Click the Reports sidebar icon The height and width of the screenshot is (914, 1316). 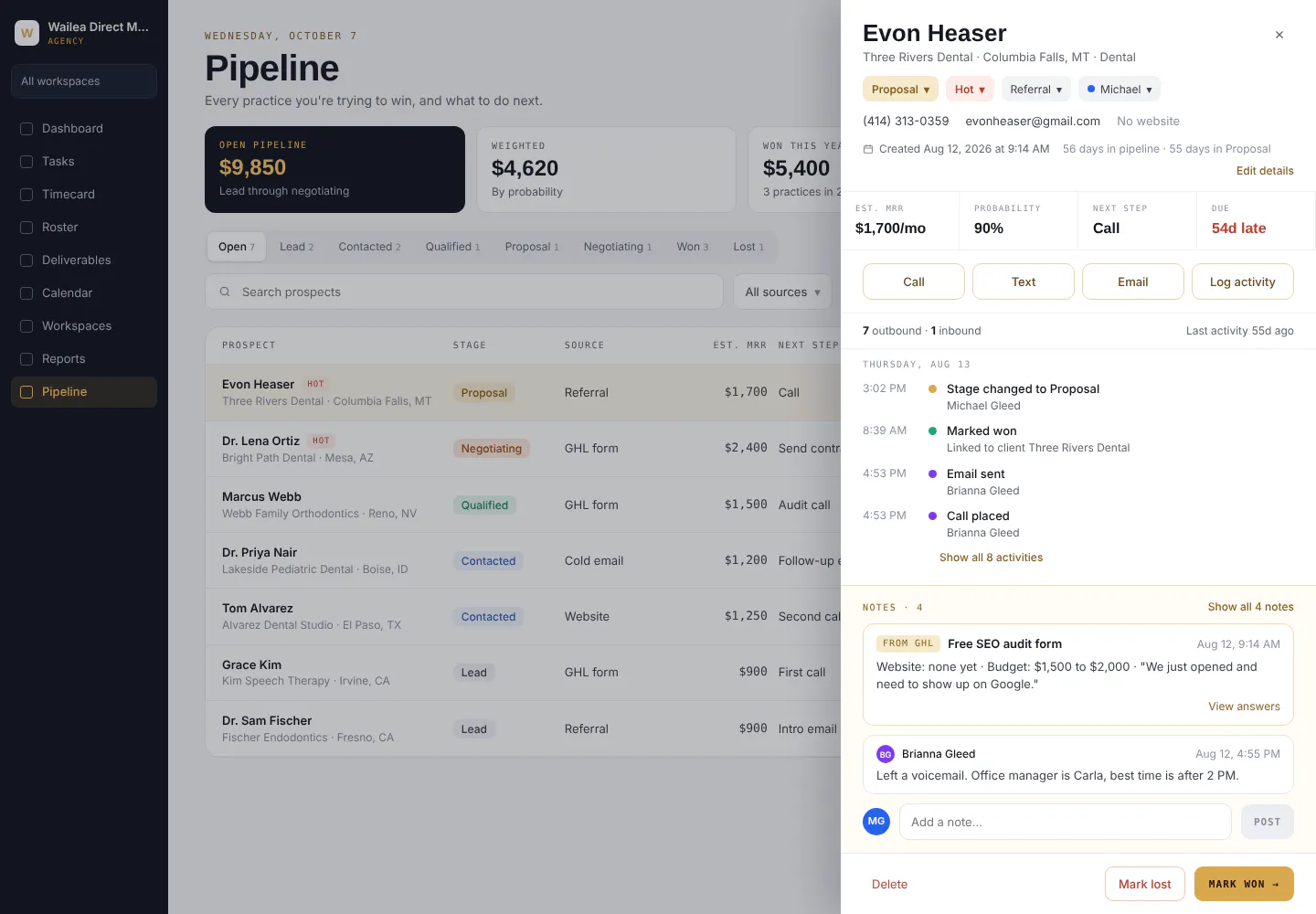tap(27, 359)
